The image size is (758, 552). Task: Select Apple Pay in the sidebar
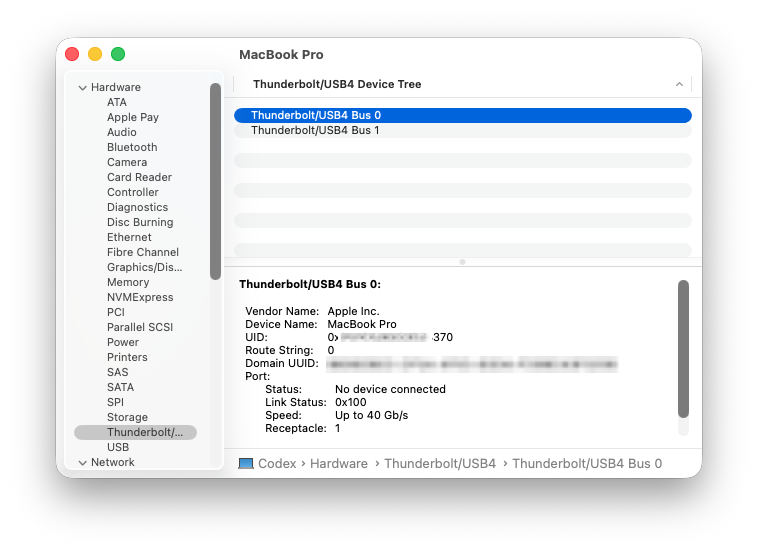[133, 117]
